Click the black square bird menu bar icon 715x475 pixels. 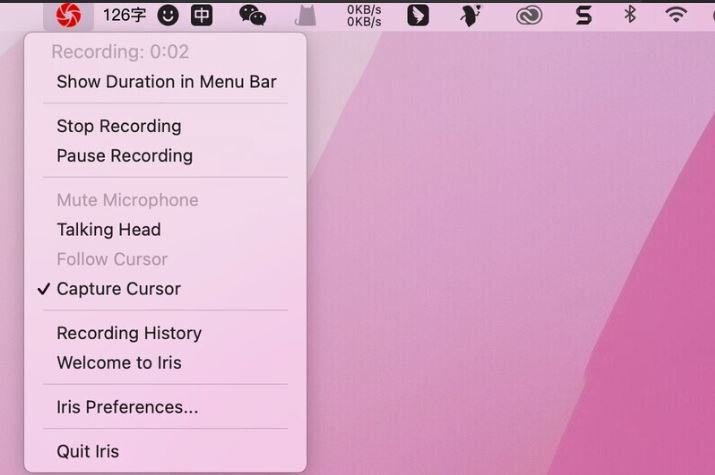[x=418, y=15]
